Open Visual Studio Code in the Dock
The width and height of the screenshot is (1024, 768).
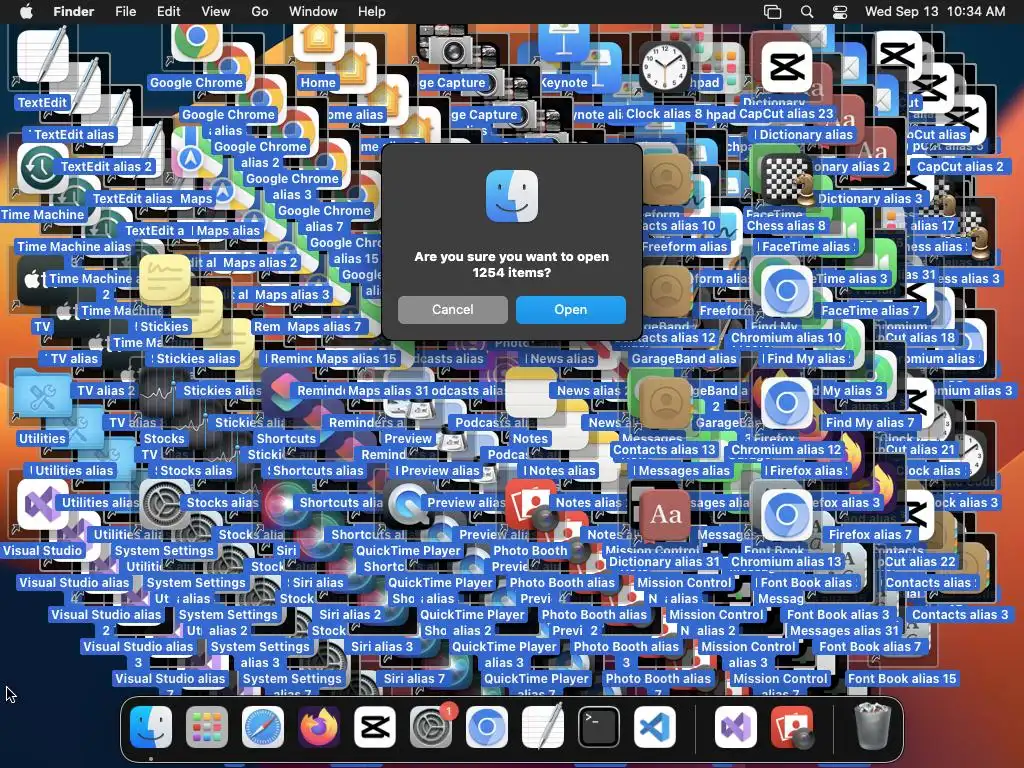coord(655,727)
